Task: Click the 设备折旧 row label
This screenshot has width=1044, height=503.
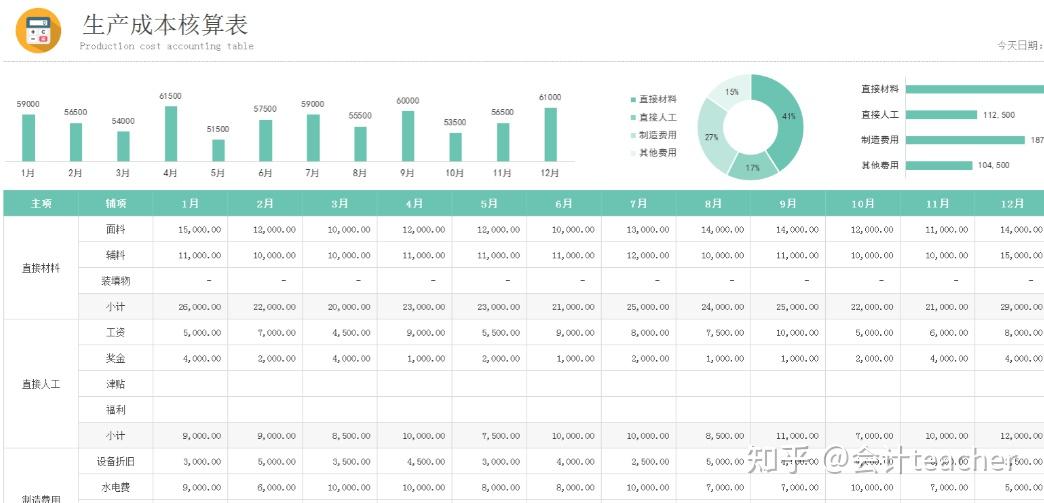Action: click(x=116, y=461)
